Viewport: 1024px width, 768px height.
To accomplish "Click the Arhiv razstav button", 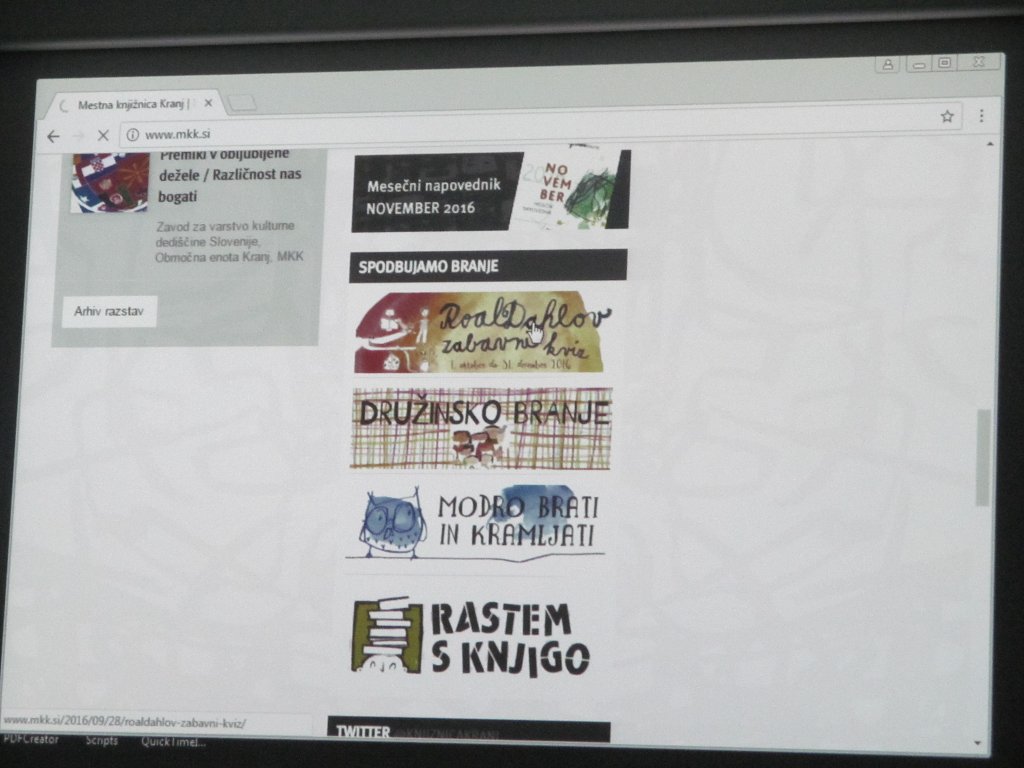I will click(x=109, y=312).
